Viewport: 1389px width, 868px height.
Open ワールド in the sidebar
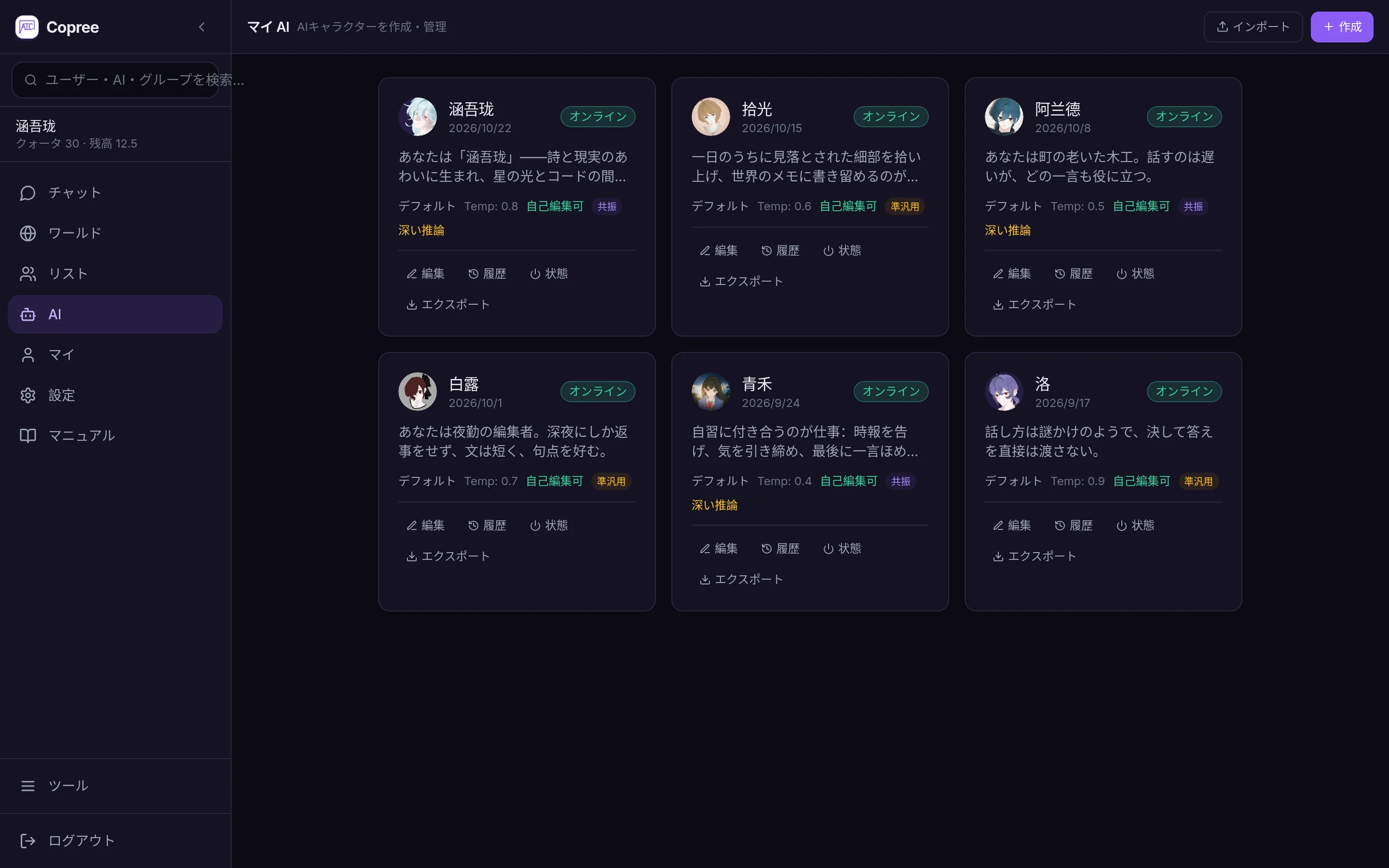click(115, 233)
